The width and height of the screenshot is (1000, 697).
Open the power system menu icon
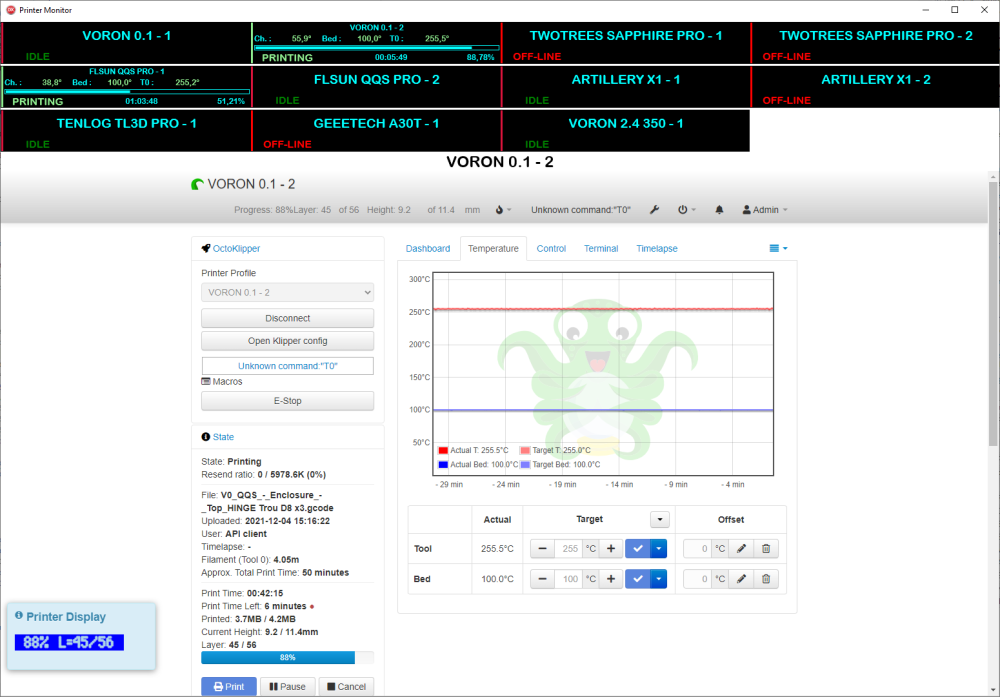coord(682,210)
